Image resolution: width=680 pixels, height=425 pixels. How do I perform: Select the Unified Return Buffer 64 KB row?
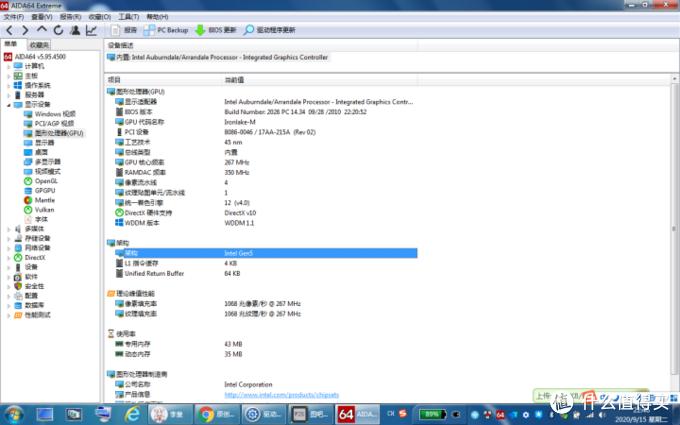tap(266, 273)
